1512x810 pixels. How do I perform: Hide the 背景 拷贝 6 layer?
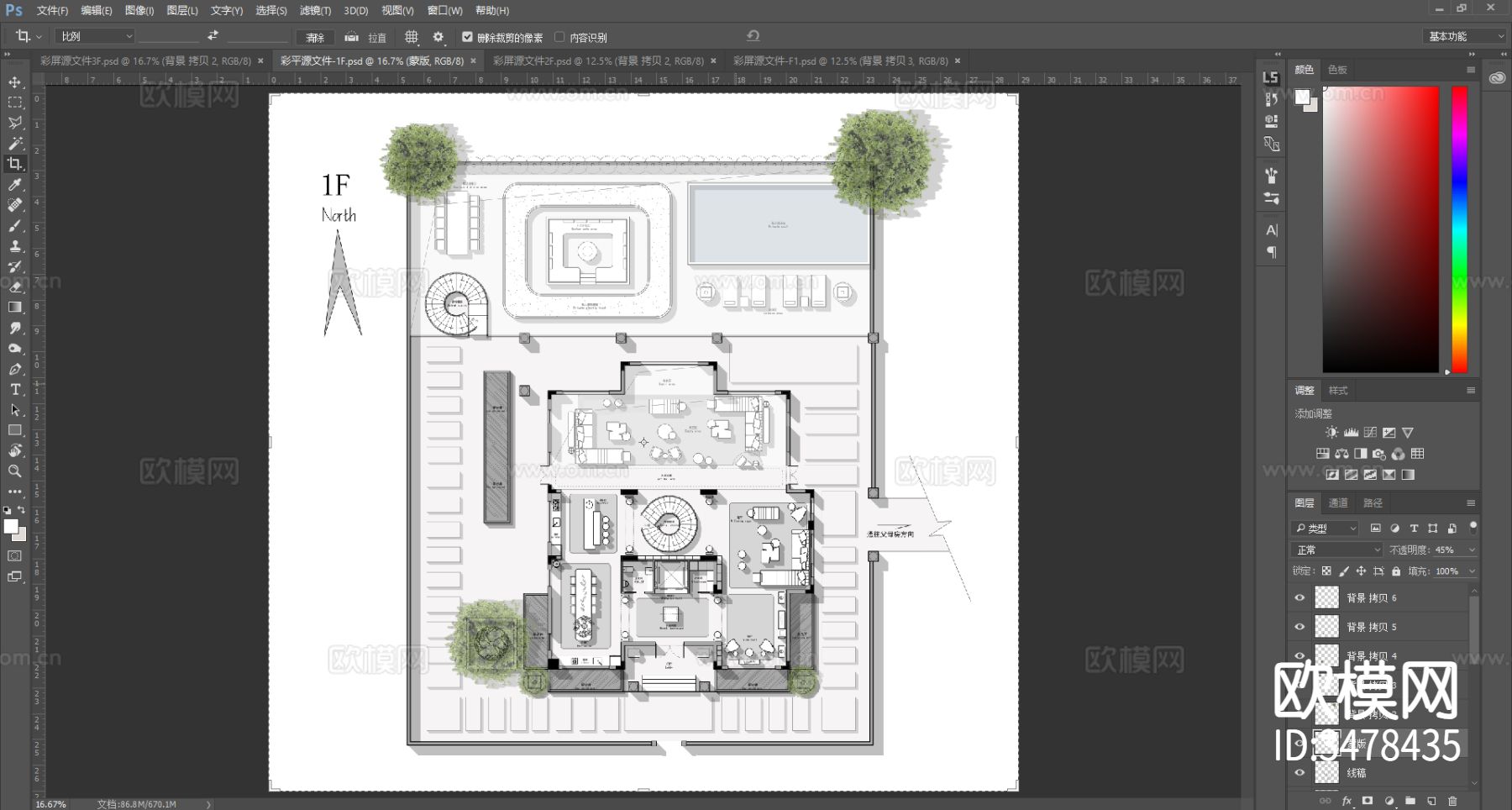[1299, 597]
